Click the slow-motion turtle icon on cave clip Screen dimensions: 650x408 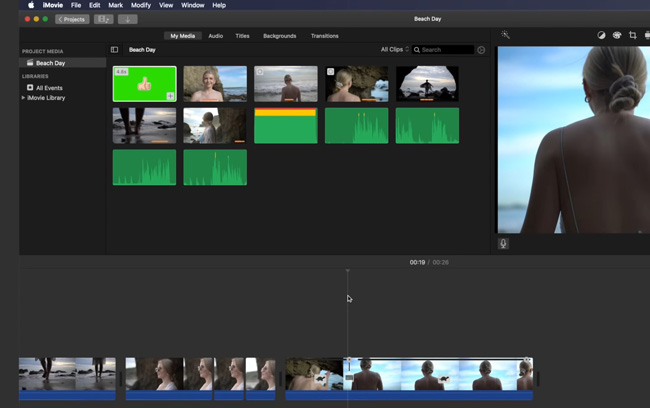pyautogui.click(x=320, y=379)
